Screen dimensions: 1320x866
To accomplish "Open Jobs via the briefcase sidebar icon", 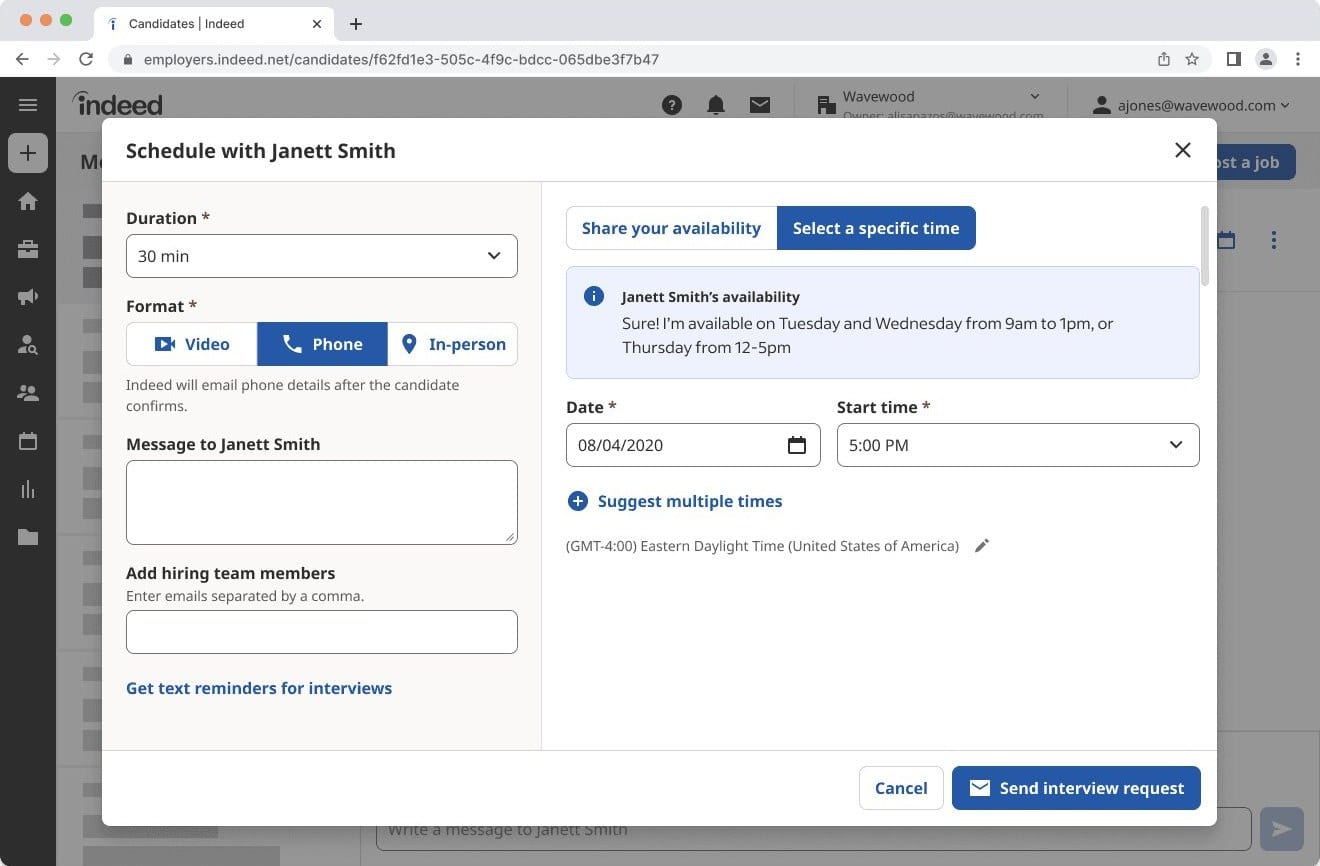I will tap(28, 250).
